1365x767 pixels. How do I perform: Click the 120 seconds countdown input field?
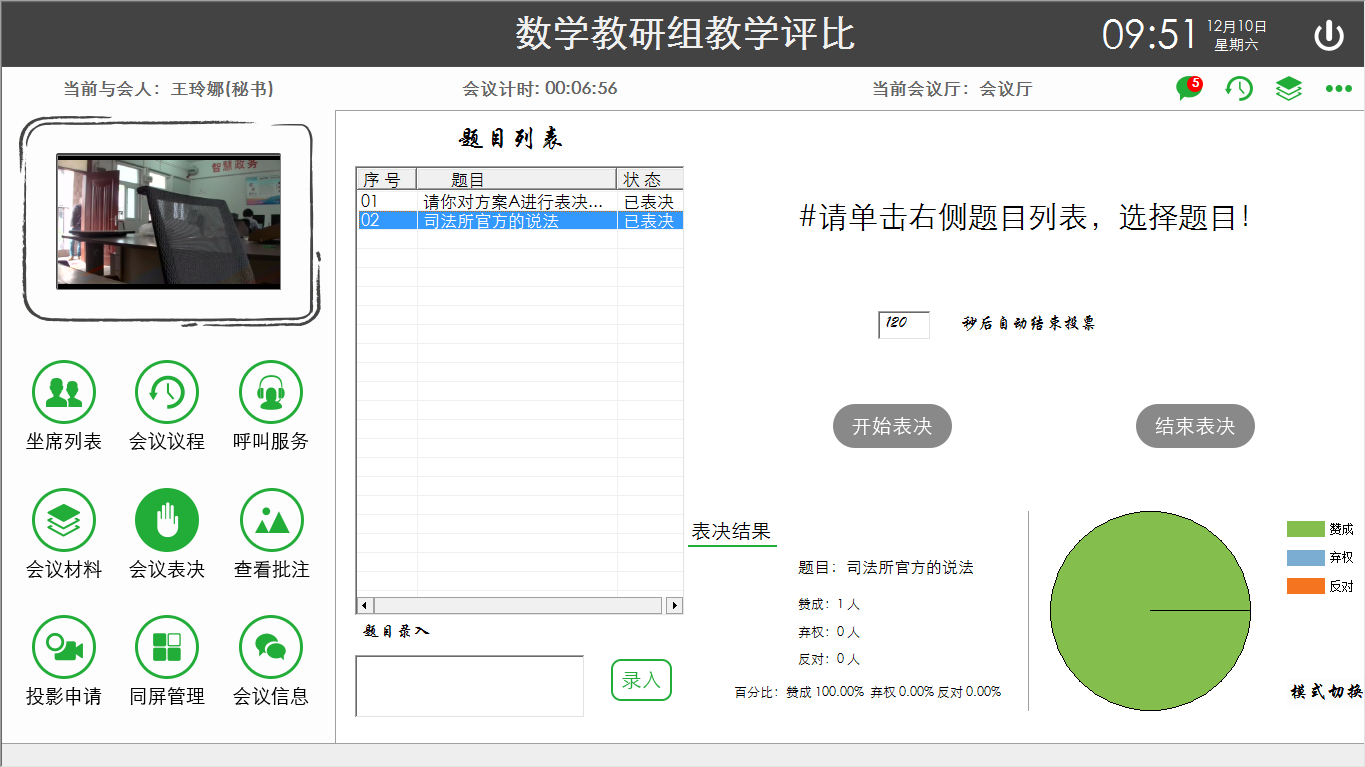(x=903, y=324)
